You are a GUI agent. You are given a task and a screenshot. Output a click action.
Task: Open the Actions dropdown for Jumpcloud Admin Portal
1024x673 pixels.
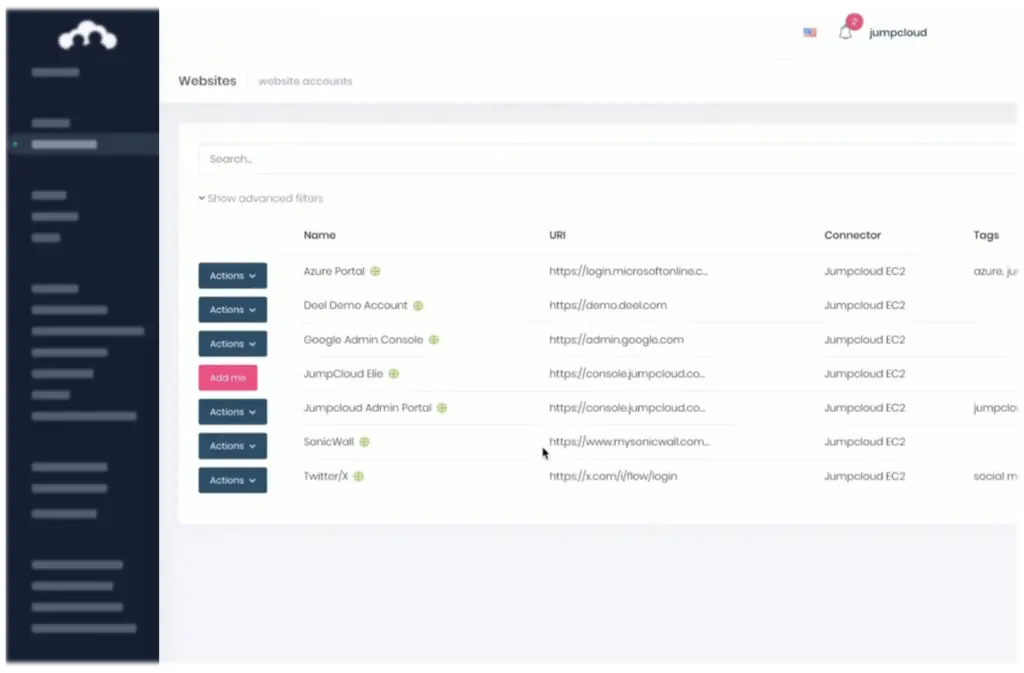tap(232, 412)
